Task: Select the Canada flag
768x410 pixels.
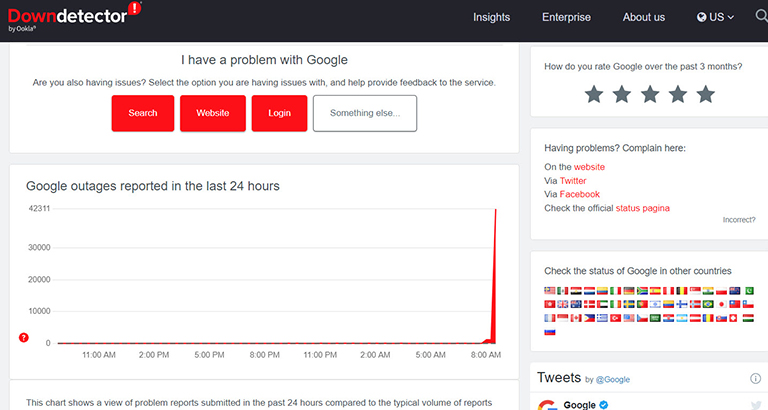Action: pyautogui.click(x=576, y=318)
